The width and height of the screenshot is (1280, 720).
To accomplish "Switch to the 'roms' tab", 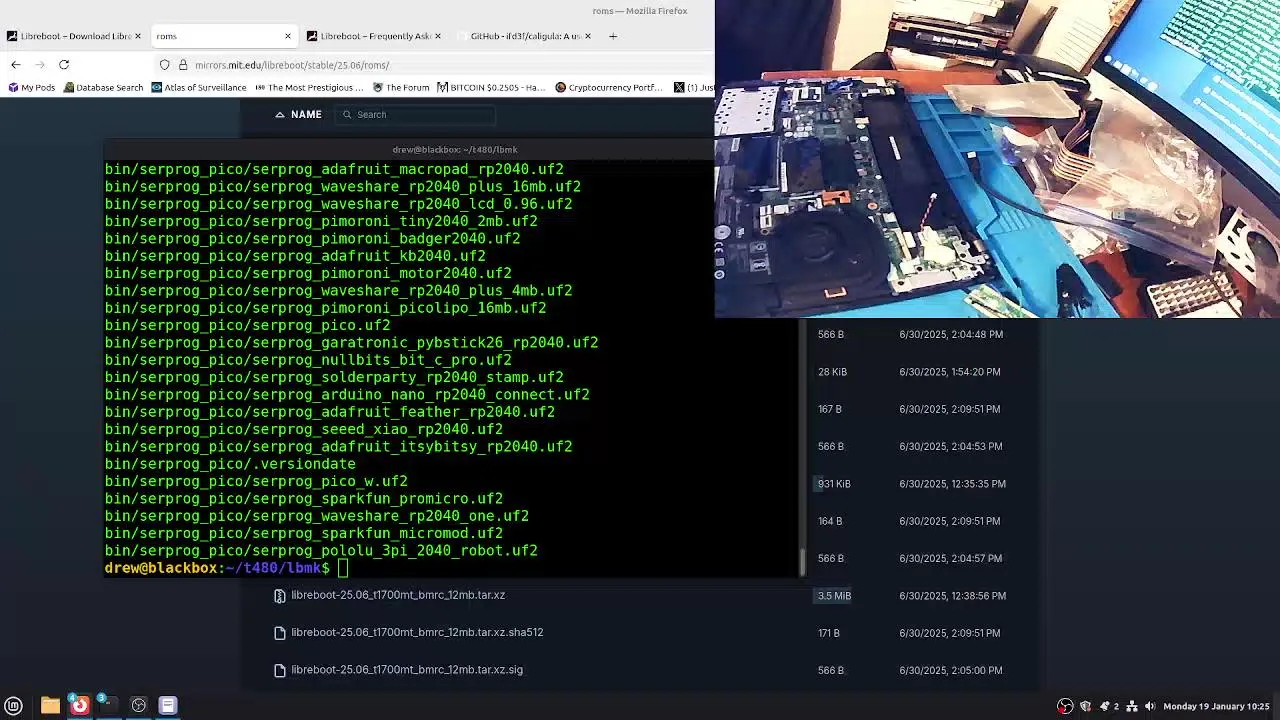I will (224, 36).
